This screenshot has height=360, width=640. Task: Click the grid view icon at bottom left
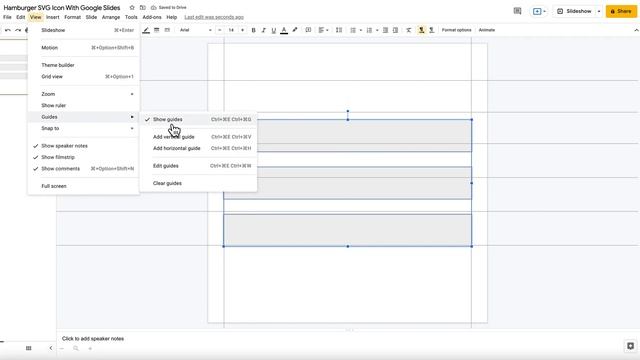[29, 348]
